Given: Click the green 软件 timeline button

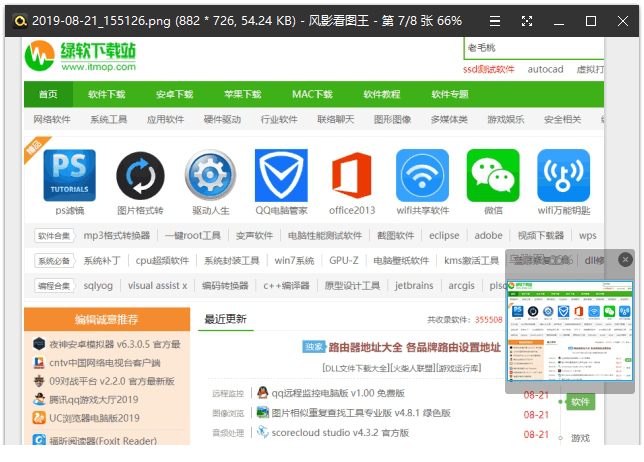Looking at the screenshot, I should [x=580, y=402].
